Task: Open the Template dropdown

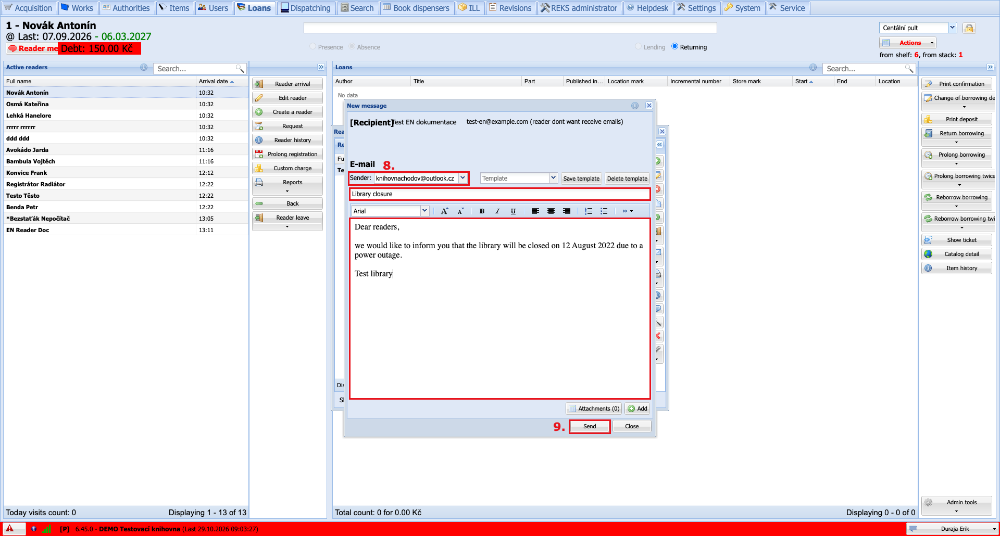Action: click(x=553, y=179)
